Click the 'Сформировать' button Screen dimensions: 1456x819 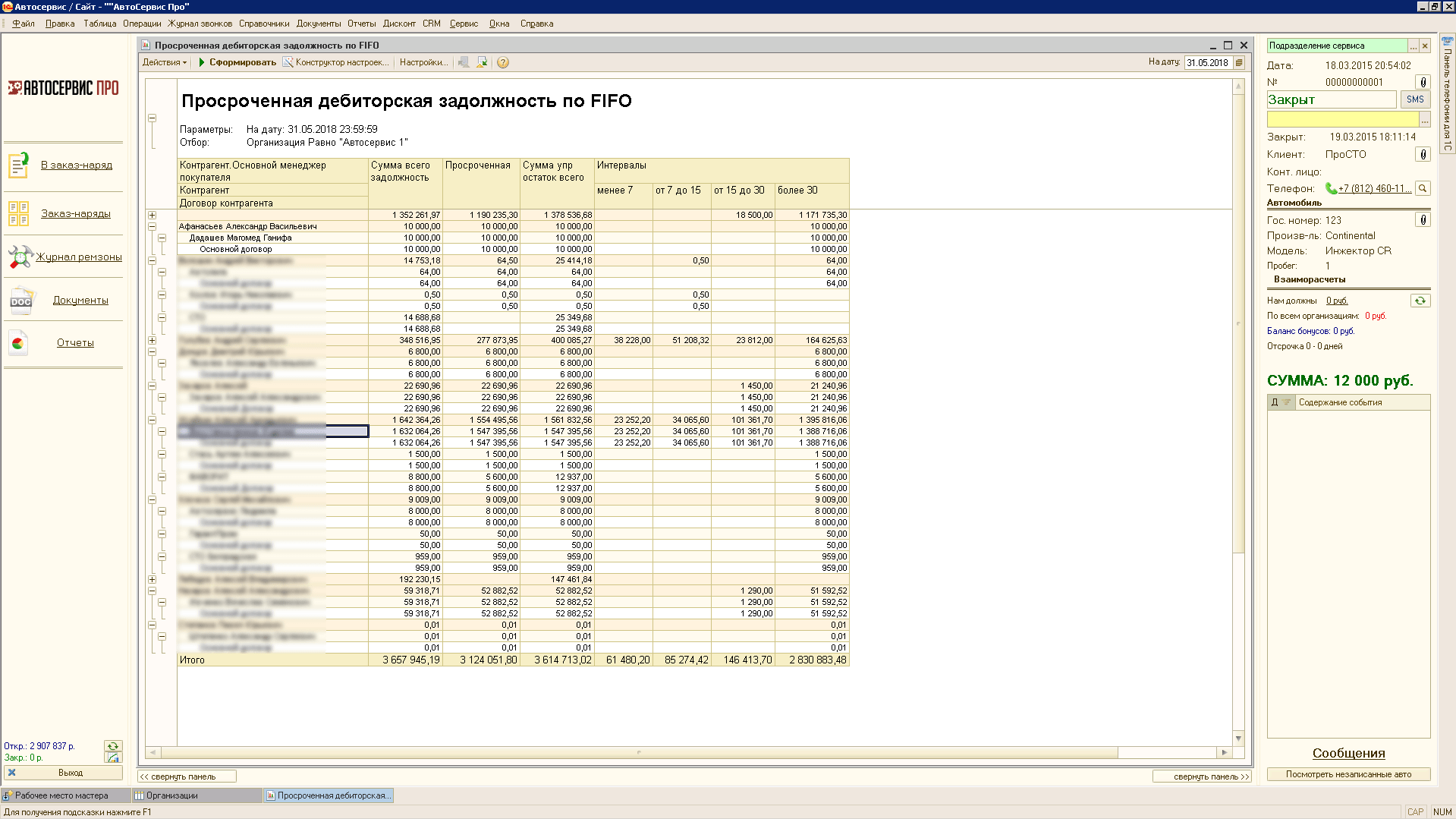pos(236,63)
